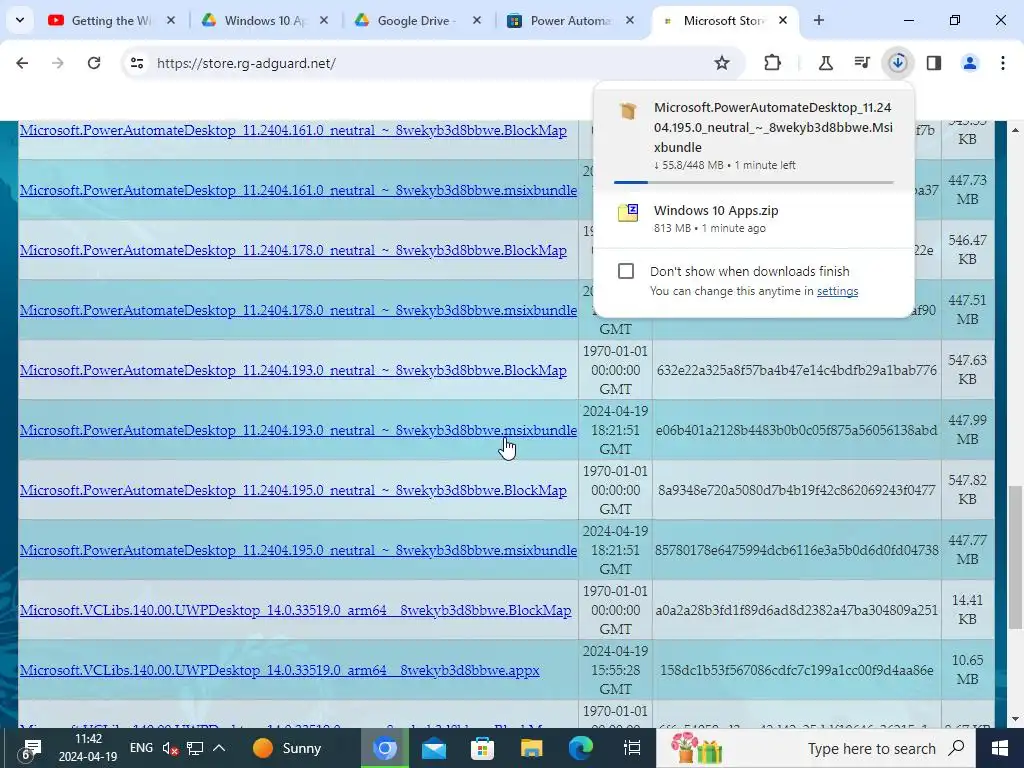Toggle the Downloads toolbar button
The image size is (1024, 768).
pos(898,63)
